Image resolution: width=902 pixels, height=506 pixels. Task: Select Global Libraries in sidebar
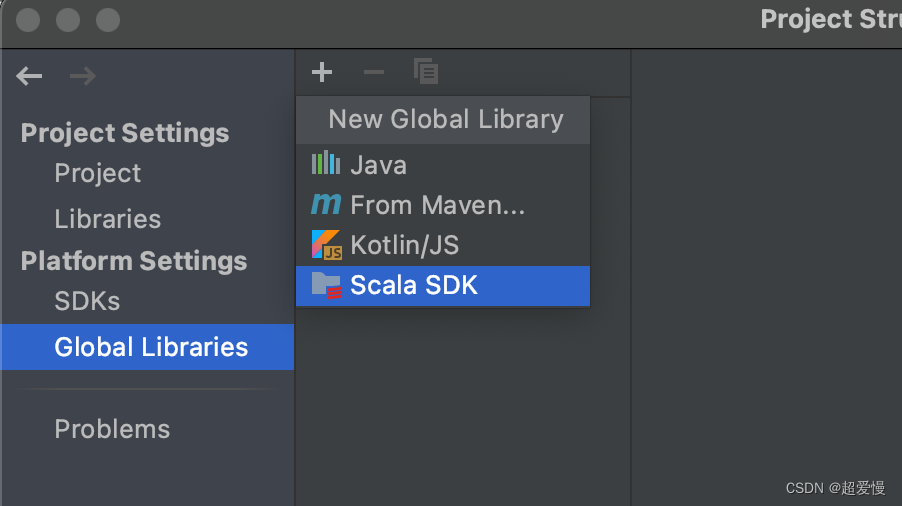click(150, 347)
